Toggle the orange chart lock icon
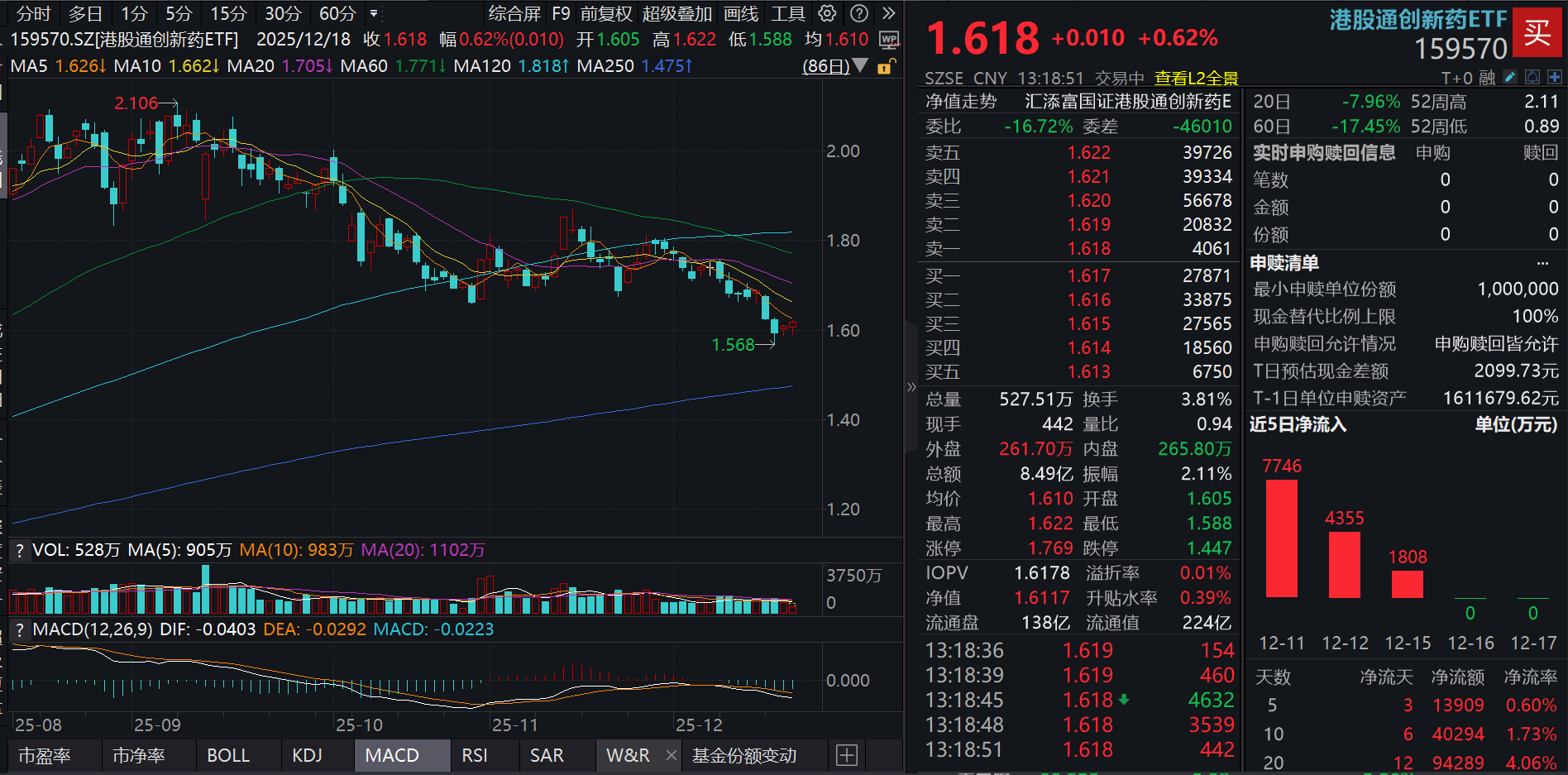The width and height of the screenshot is (1568, 775). [884, 66]
